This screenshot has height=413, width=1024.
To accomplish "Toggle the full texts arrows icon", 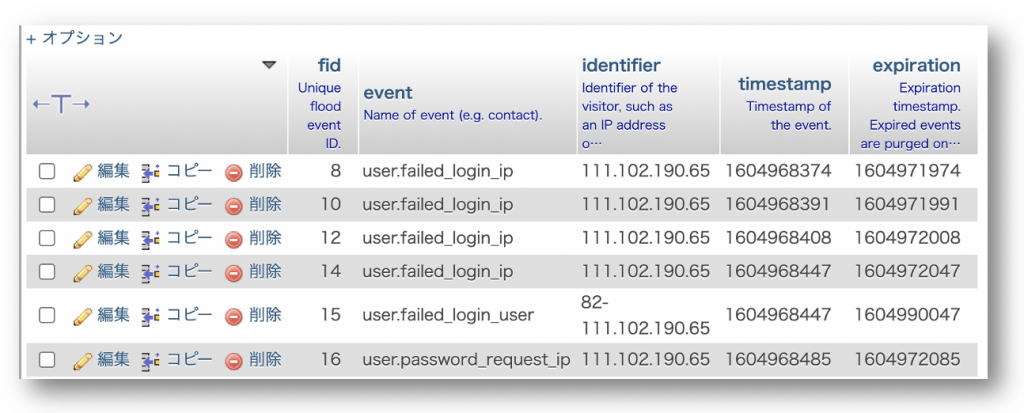I will [61, 104].
